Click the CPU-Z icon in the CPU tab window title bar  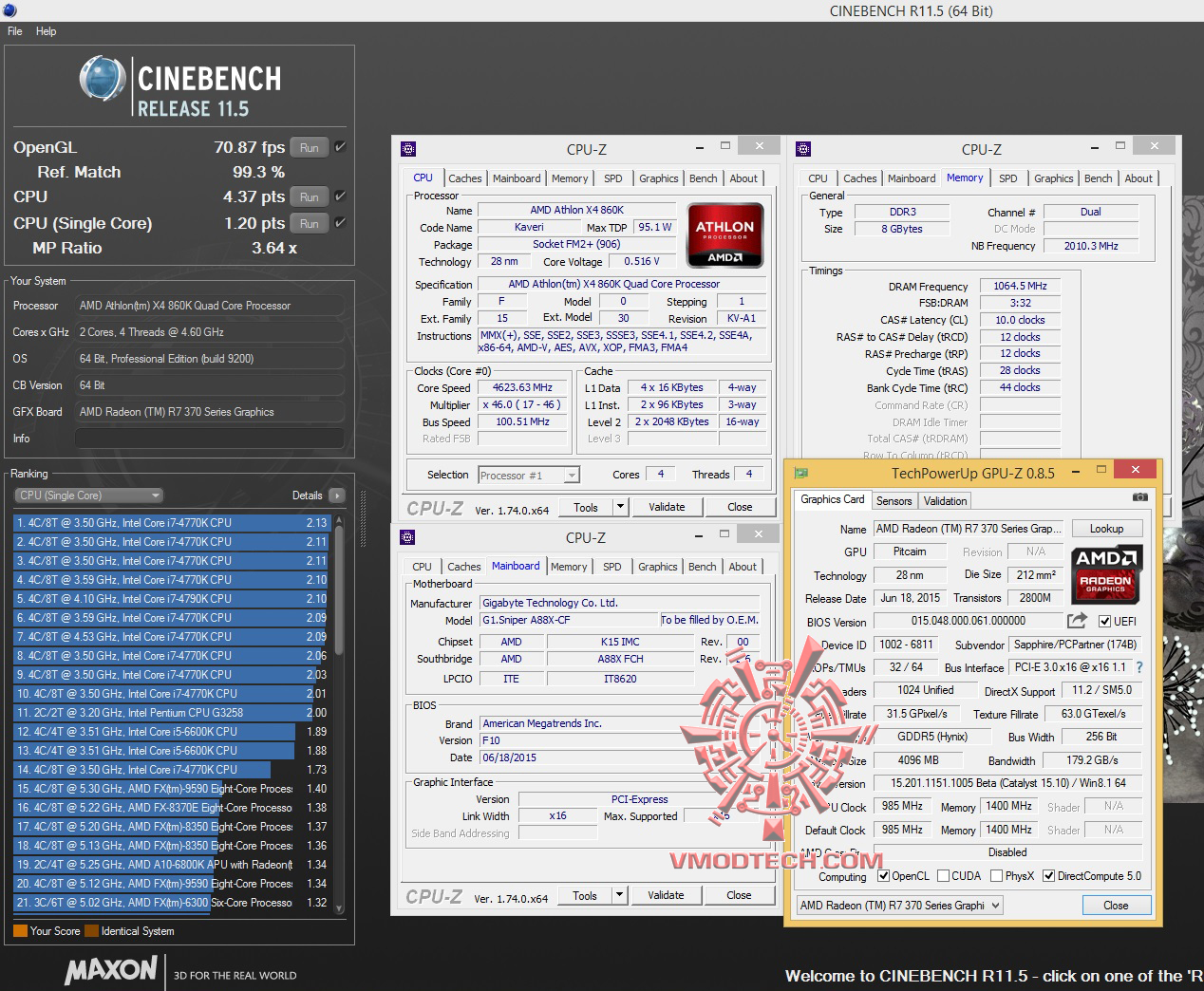click(408, 149)
